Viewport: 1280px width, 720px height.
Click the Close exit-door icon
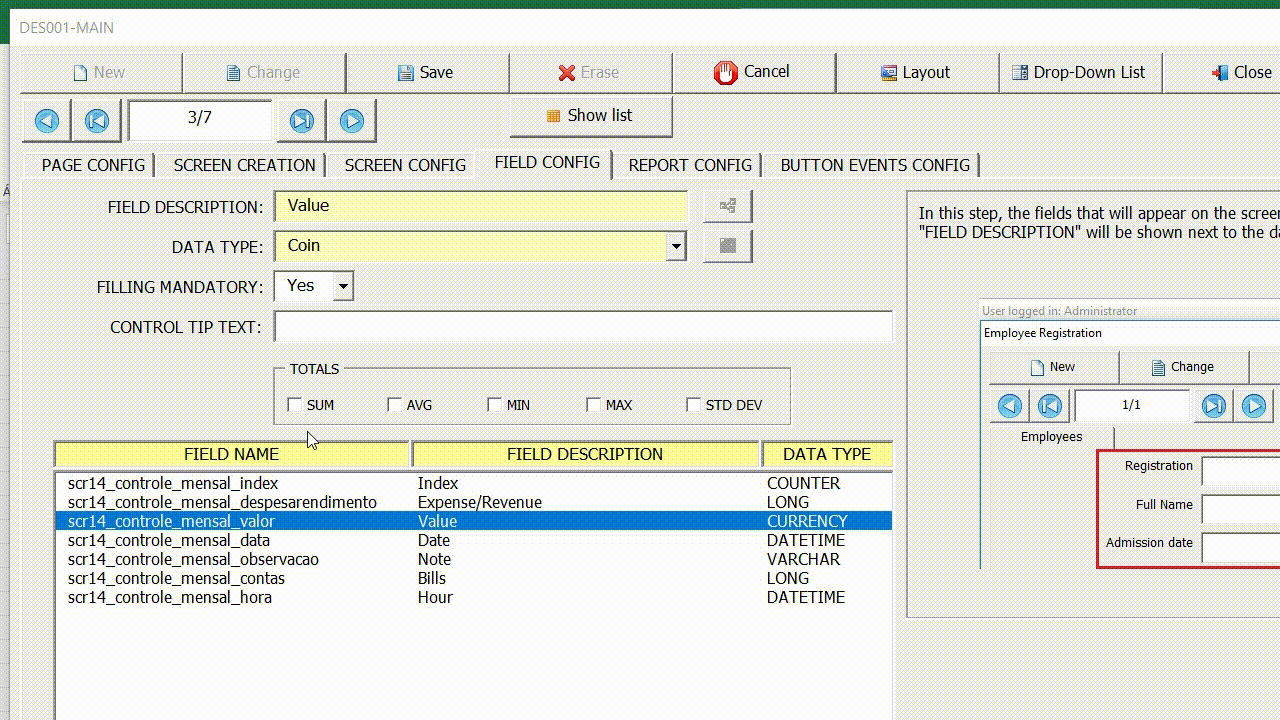1219,72
